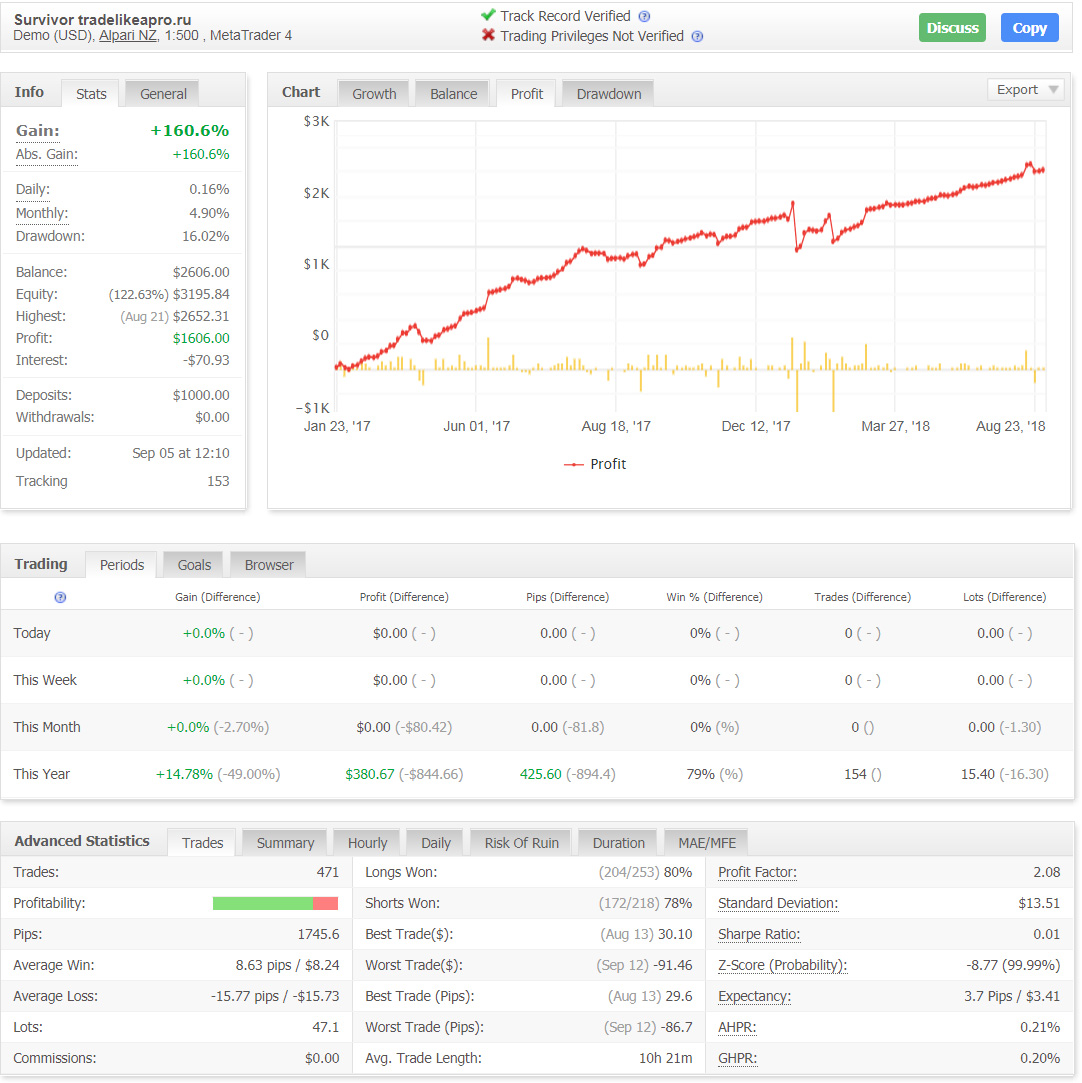The image size is (1082, 1083).
Task: Click the Avg. Trade Length 10h 21m value
Action: (665, 1059)
